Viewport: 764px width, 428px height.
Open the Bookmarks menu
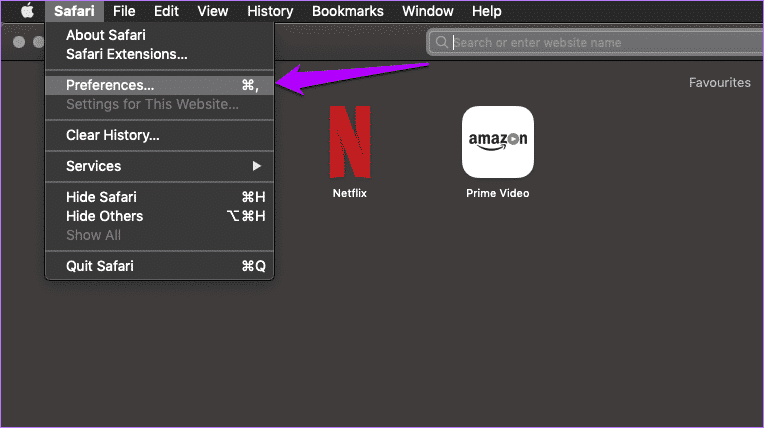[x=346, y=11]
